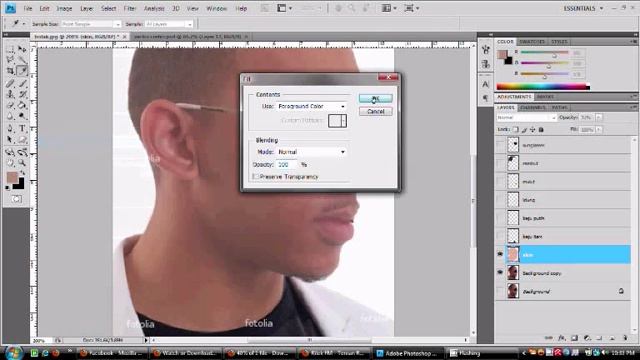
Task: Create new adjustment layer from Layers footer
Action: 587,338
